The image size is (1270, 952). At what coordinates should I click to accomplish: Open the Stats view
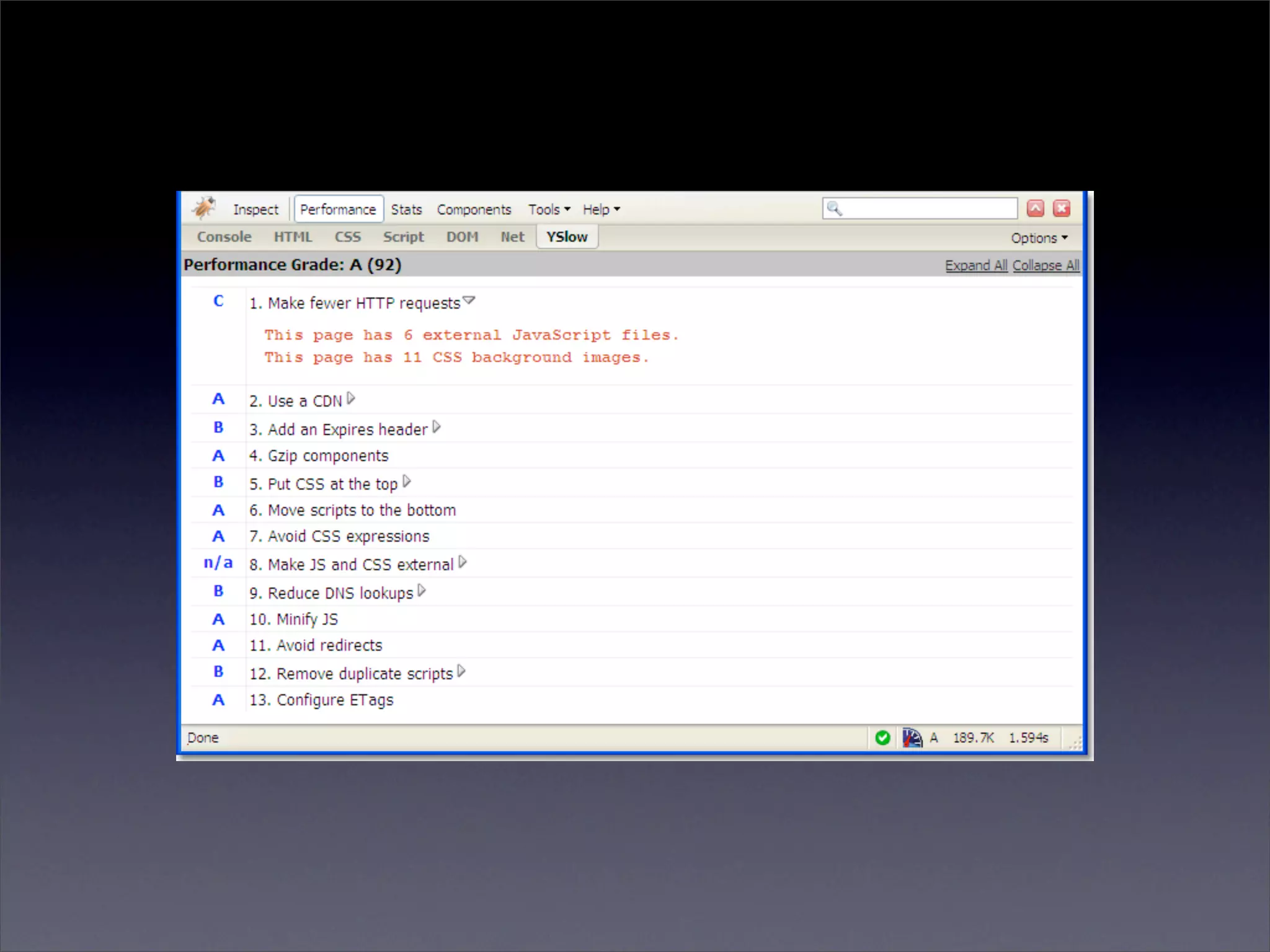tap(406, 209)
